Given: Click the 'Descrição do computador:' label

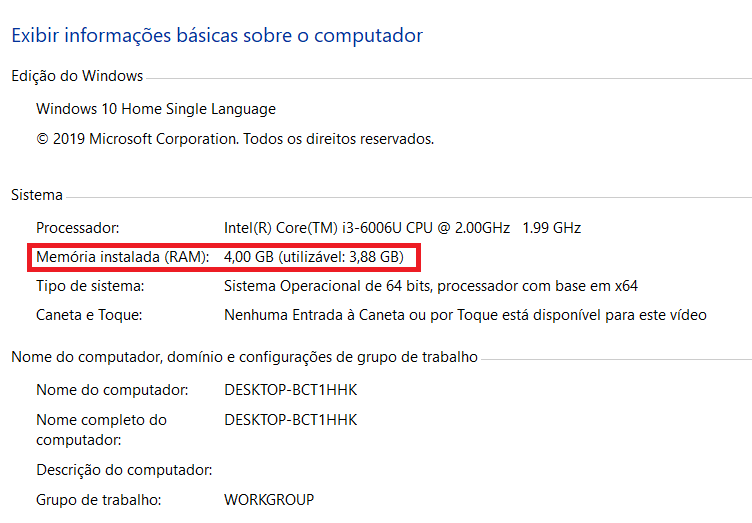Looking at the screenshot, I should 124,470.
